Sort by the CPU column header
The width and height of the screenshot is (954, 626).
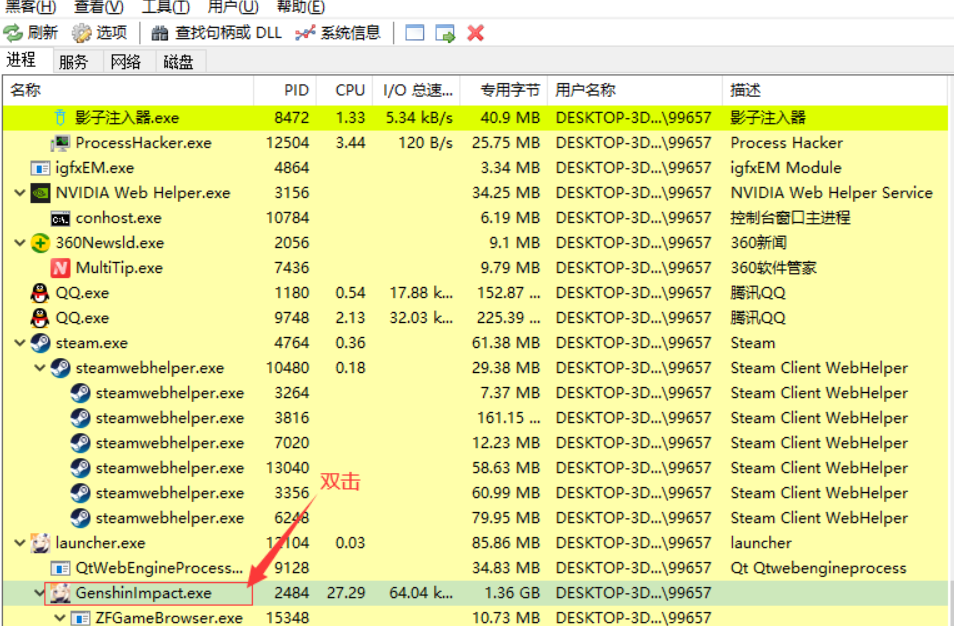point(350,90)
